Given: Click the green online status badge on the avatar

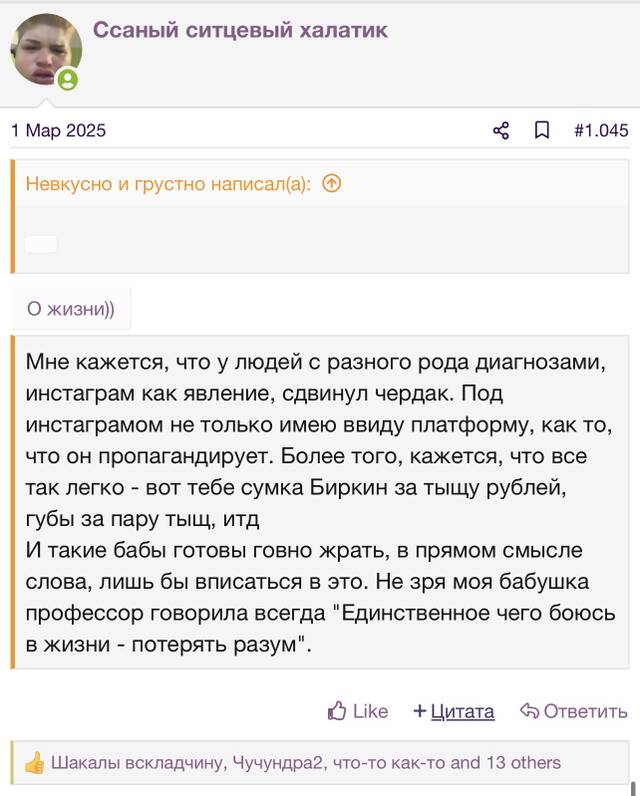Looking at the screenshot, I should pyautogui.click(x=68, y=80).
